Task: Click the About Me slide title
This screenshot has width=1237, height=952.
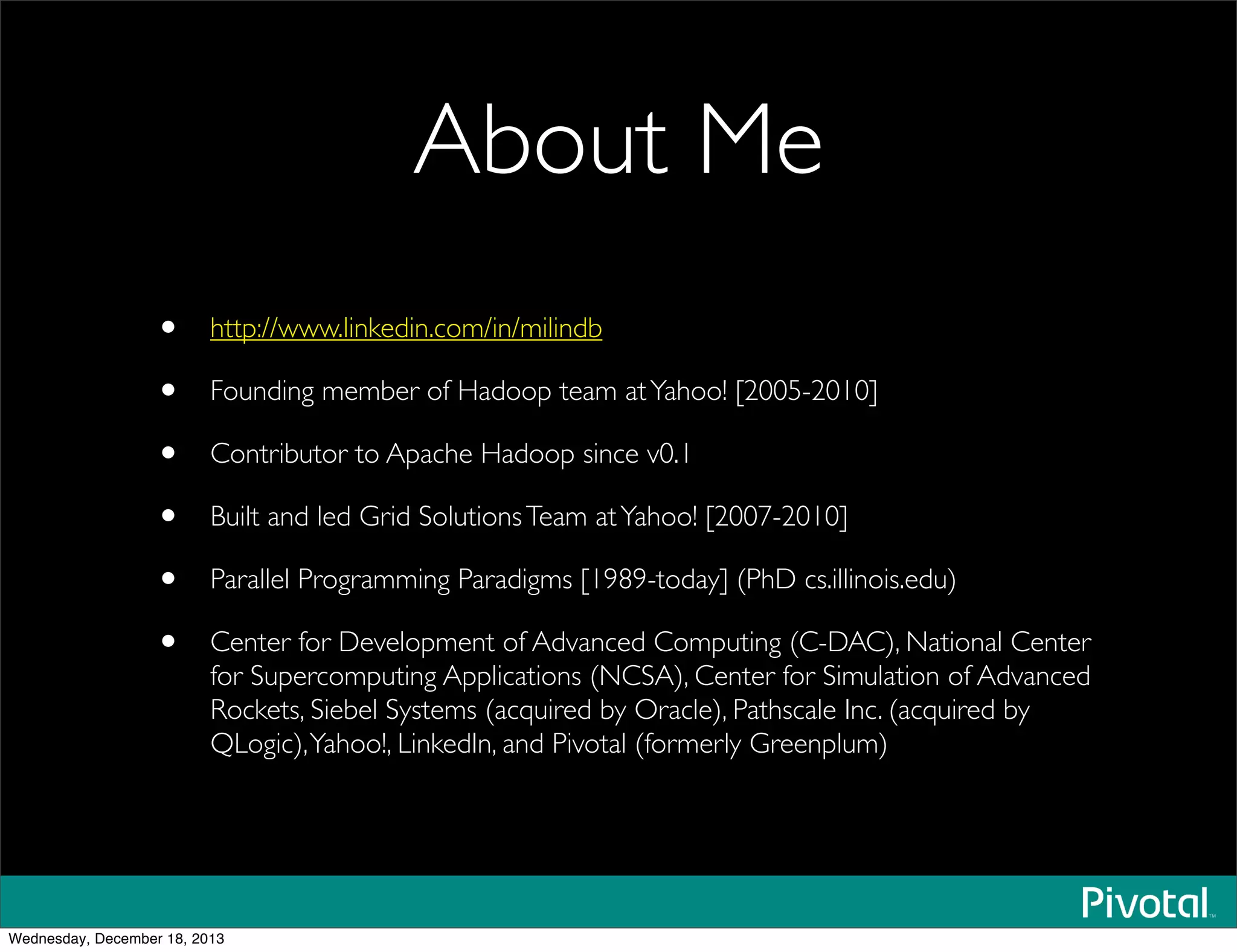Action: (618, 139)
